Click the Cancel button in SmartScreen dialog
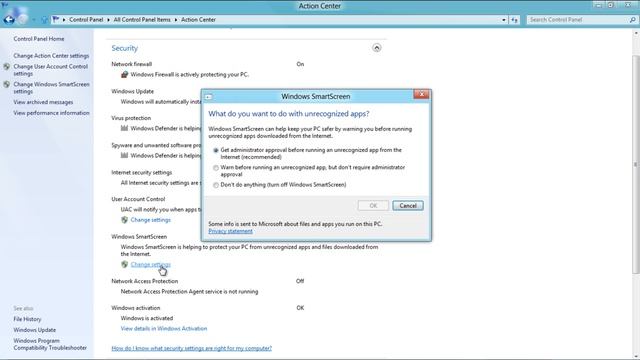 (x=408, y=205)
